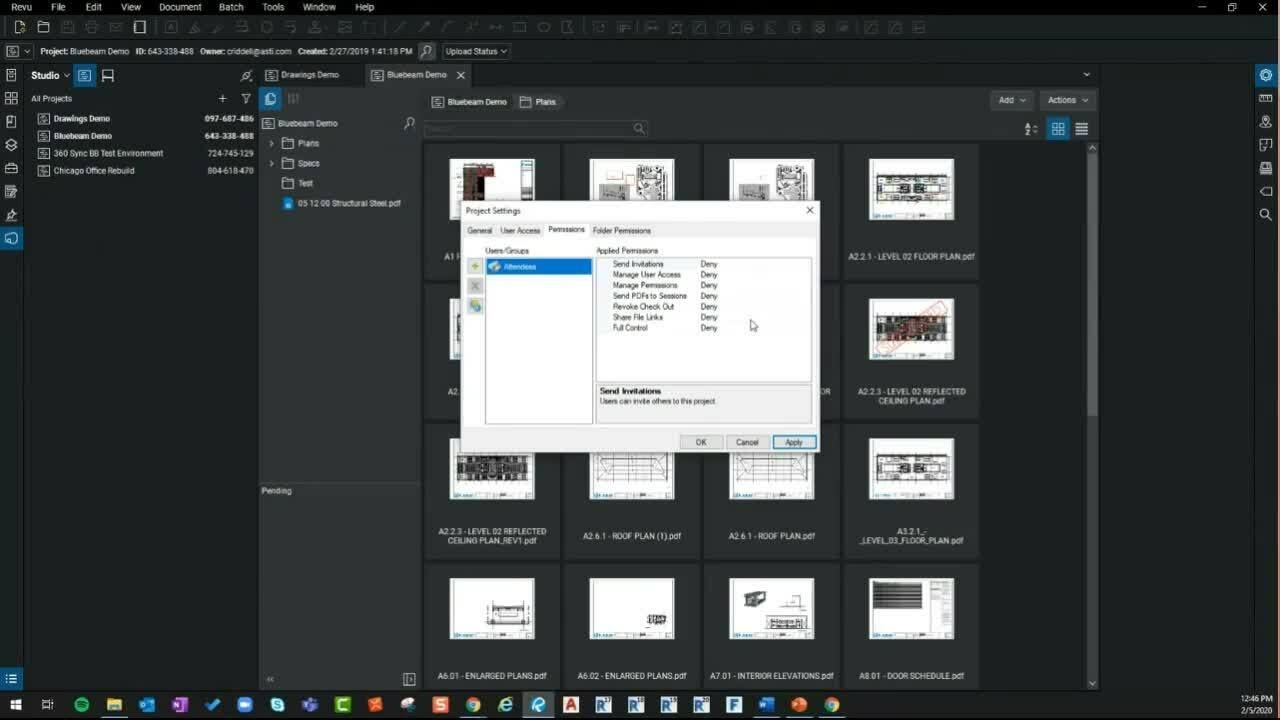Open the Document menu
Image resolution: width=1280 pixels, height=720 pixels.
pyautogui.click(x=180, y=7)
